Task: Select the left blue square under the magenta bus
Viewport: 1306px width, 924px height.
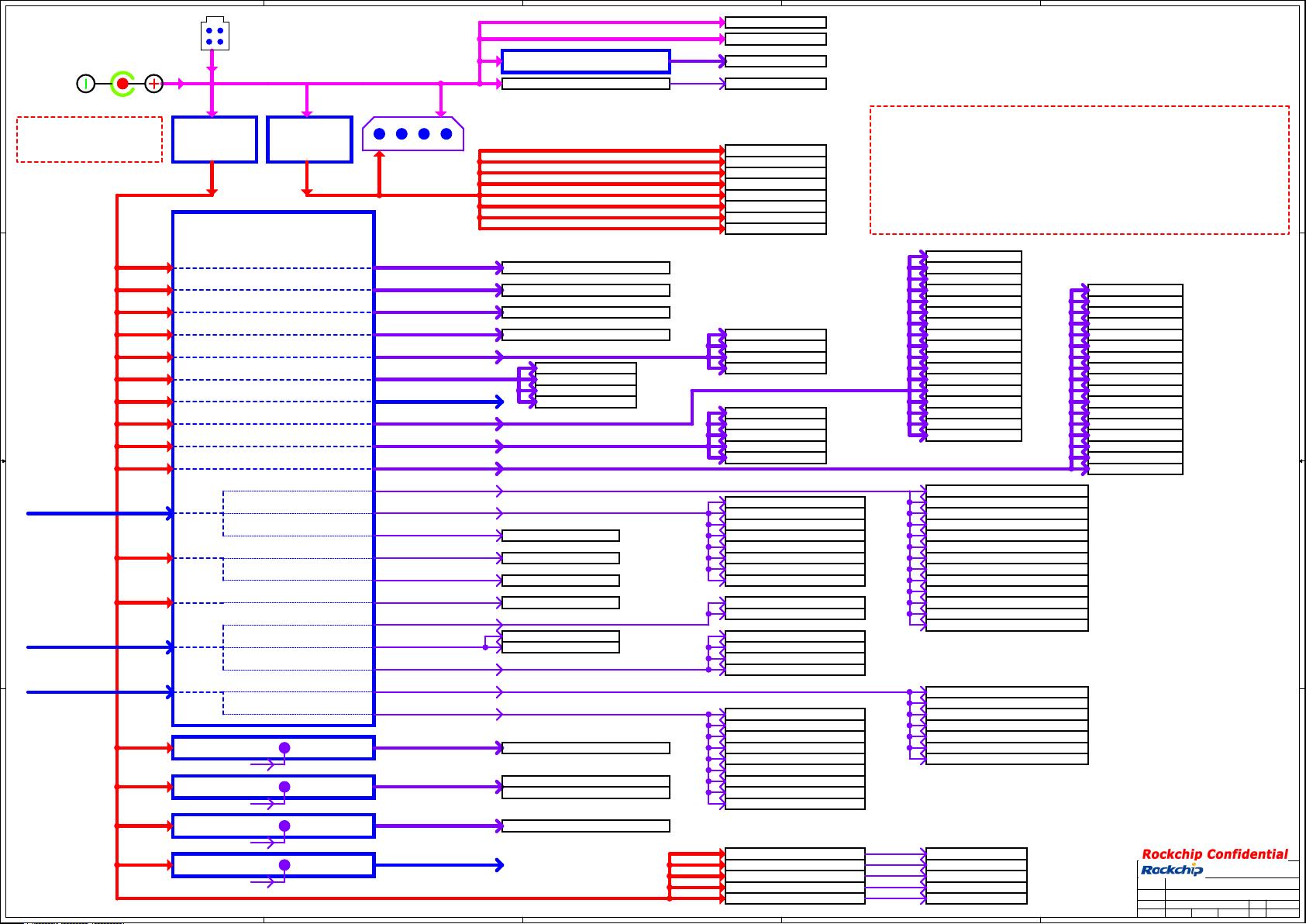Action: click(214, 140)
